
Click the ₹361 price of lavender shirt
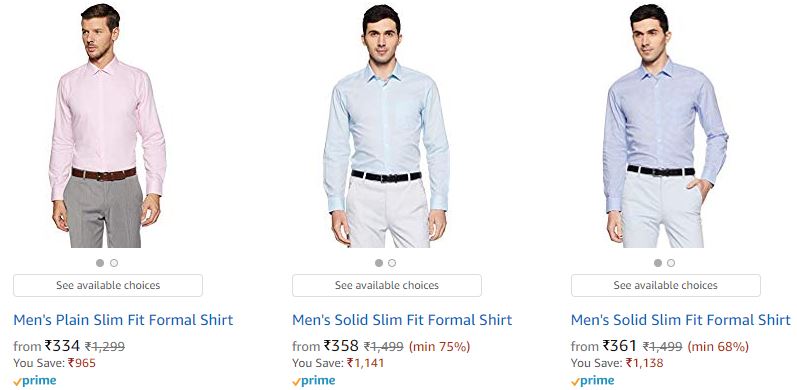pos(620,346)
